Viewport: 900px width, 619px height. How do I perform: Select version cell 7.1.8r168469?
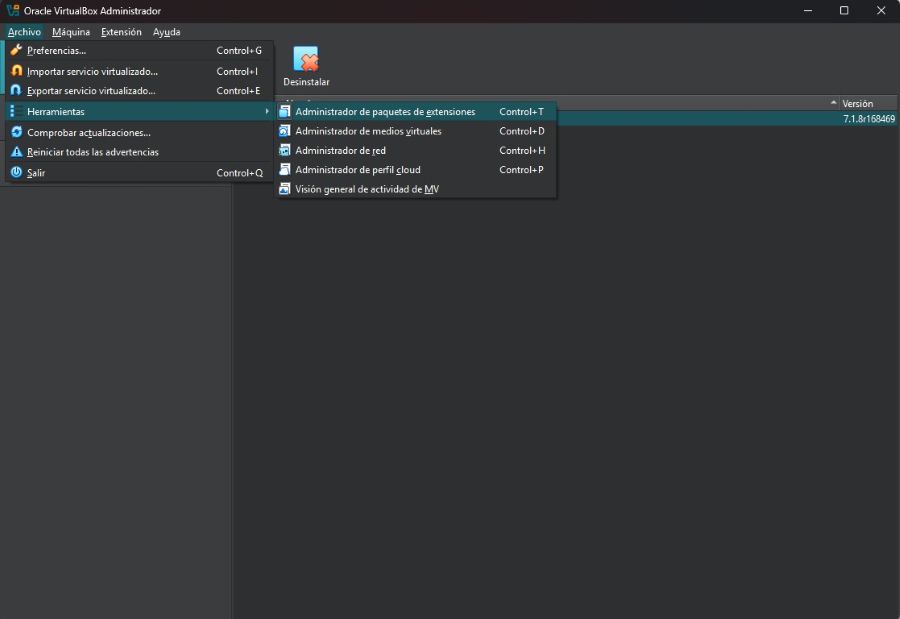(x=868, y=119)
